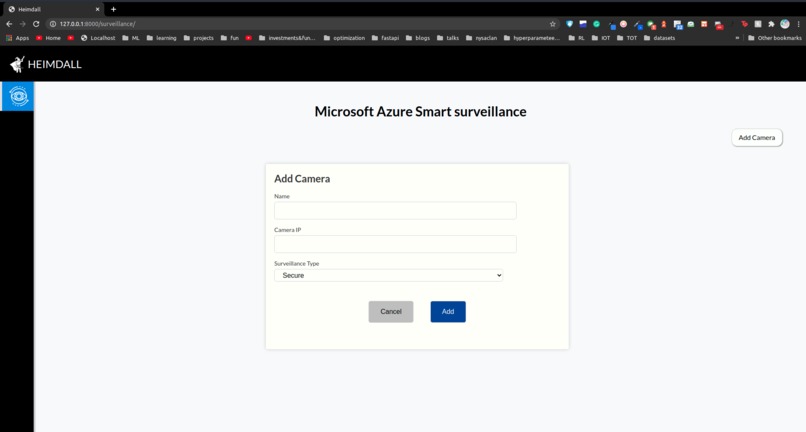
Task: Click the green Grammarly extension icon
Action: point(596,24)
